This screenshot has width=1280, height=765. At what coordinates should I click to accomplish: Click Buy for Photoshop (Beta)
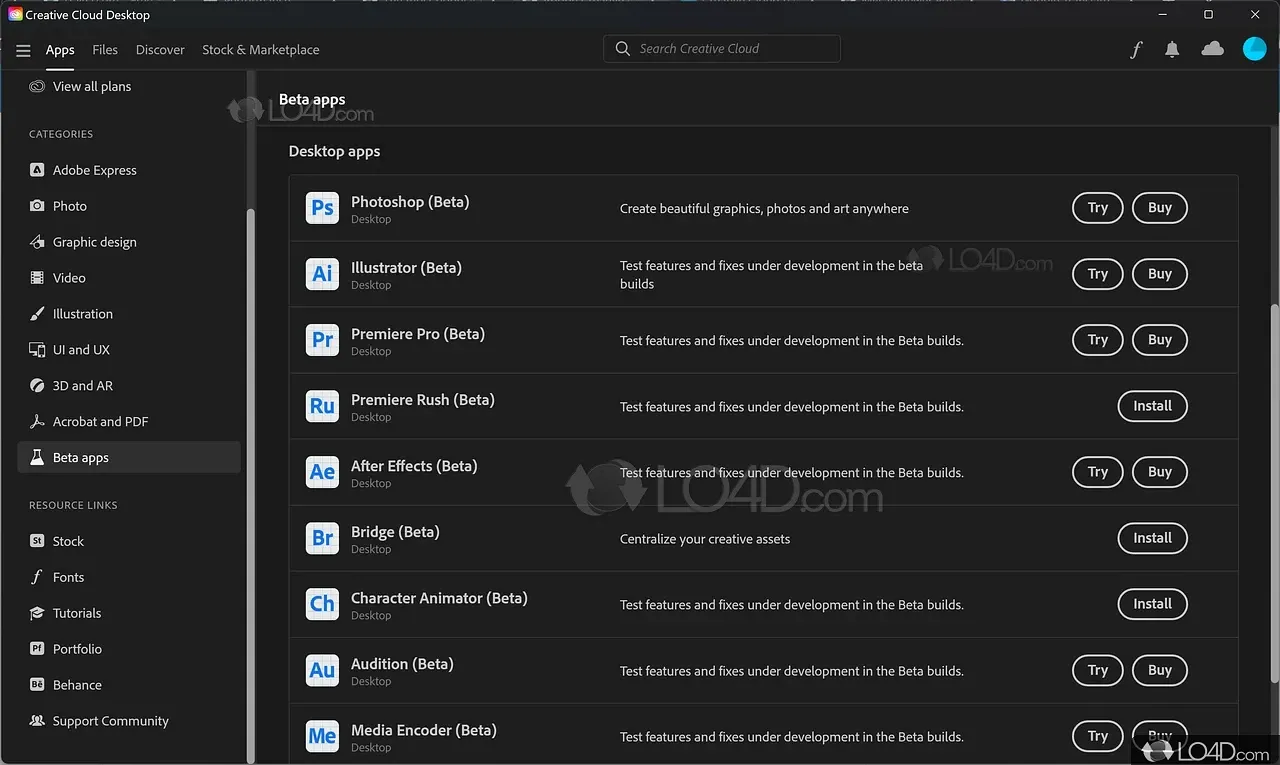1160,208
